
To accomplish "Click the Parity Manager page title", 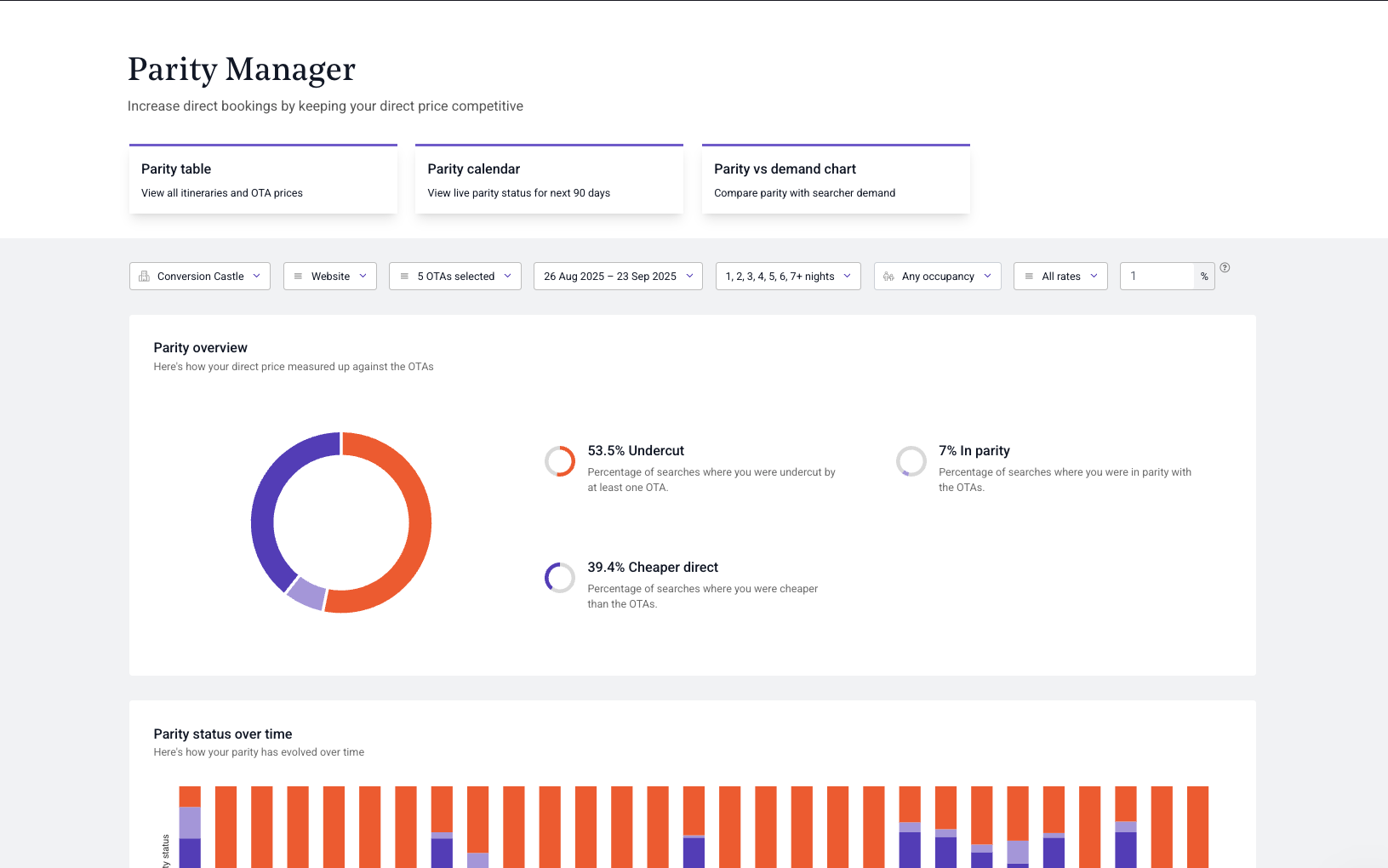I will (242, 69).
